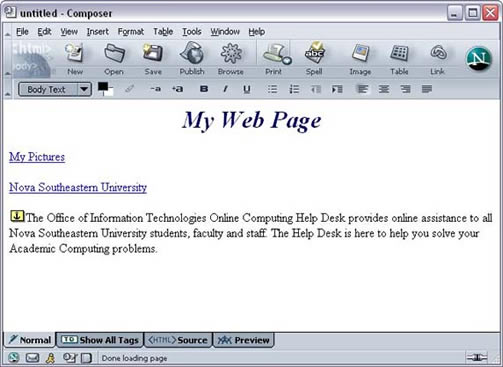This screenshot has height=367, width=503.
Task: Toggle italic formatting
Action: coord(225,89)
